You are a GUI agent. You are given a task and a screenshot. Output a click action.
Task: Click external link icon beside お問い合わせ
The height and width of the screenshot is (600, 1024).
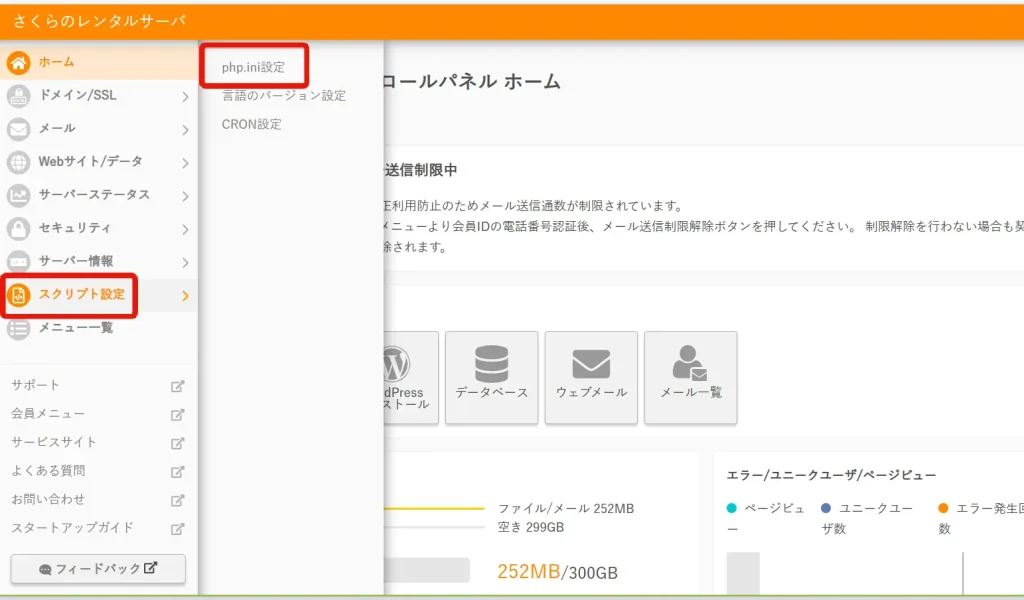pos(177,500)
